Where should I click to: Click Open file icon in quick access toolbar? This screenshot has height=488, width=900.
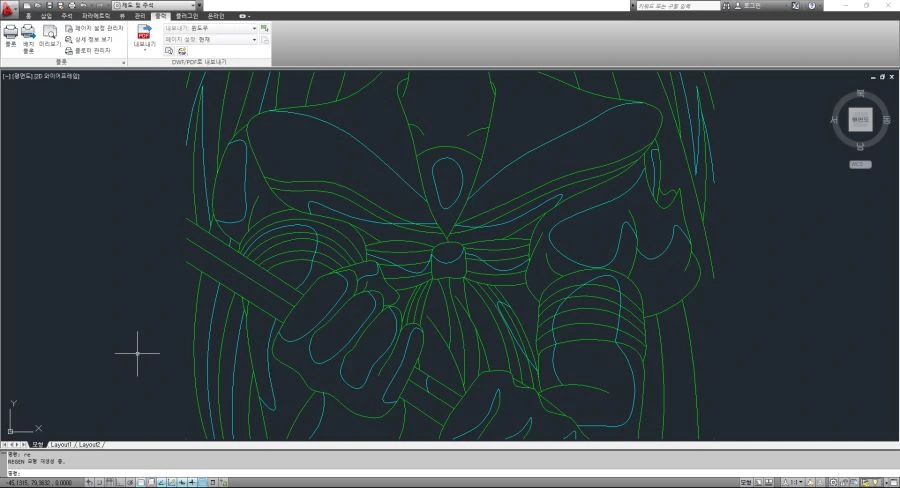(x=37, y=5)
